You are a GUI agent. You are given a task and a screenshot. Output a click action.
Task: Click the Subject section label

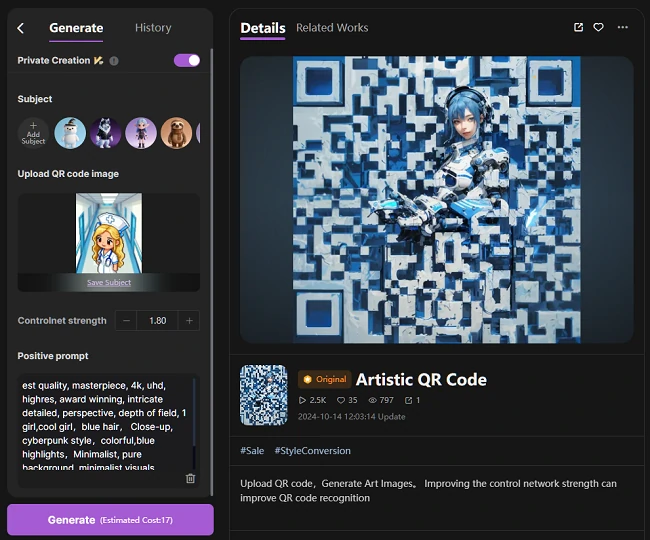35,99
